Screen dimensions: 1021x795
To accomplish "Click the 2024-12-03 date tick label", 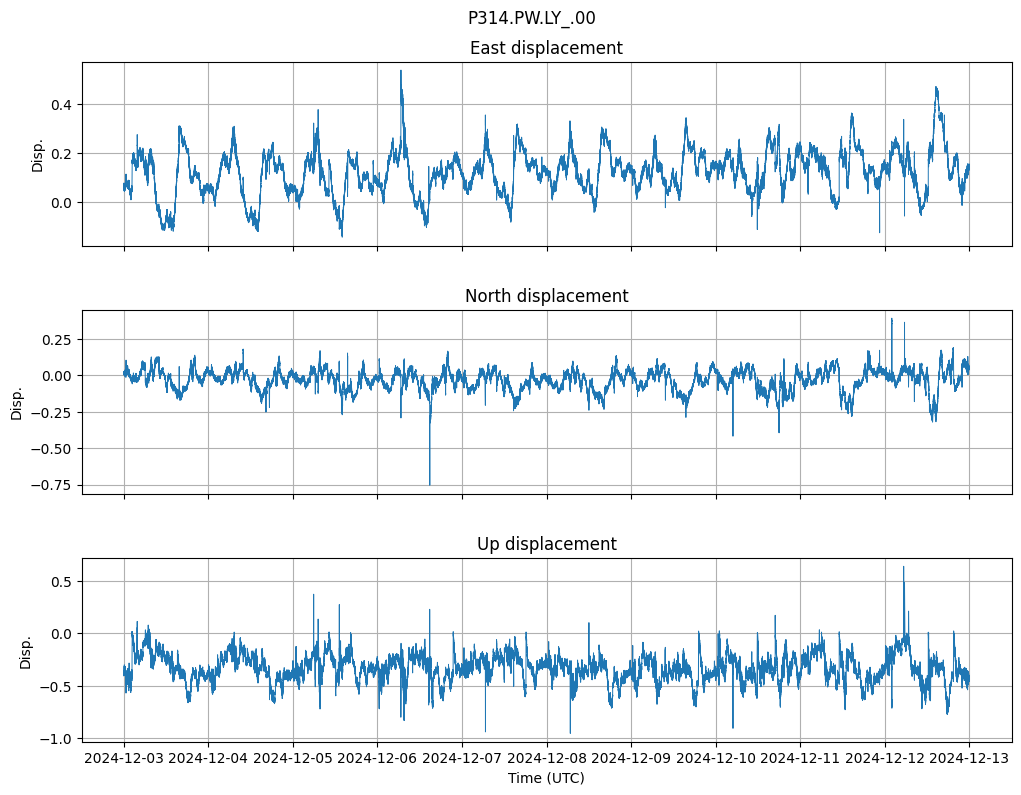I will point(124,758).
